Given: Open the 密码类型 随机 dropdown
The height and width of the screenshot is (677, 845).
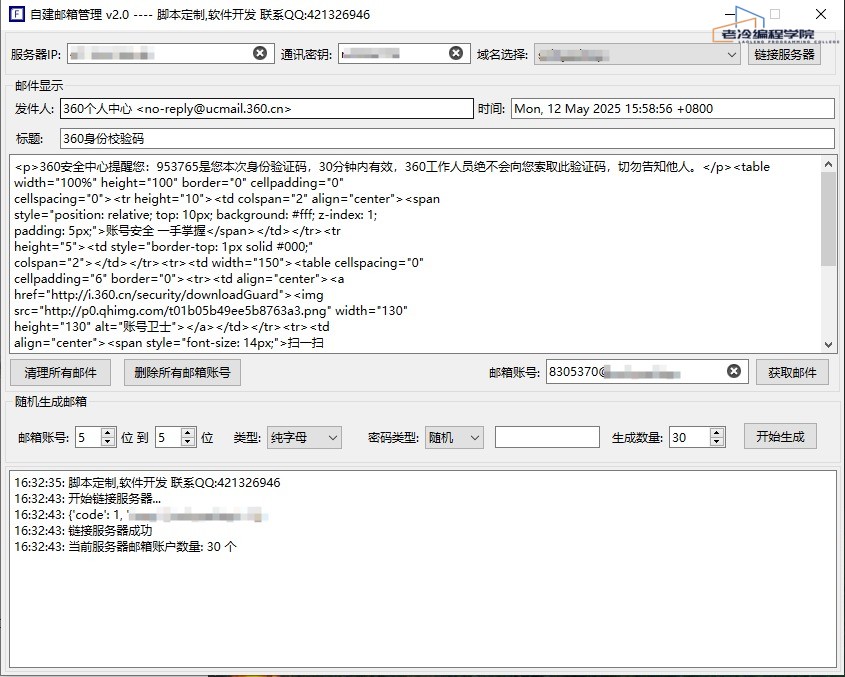Looking at the screenshot, I should pyautogui.click(x=454, y=437).
